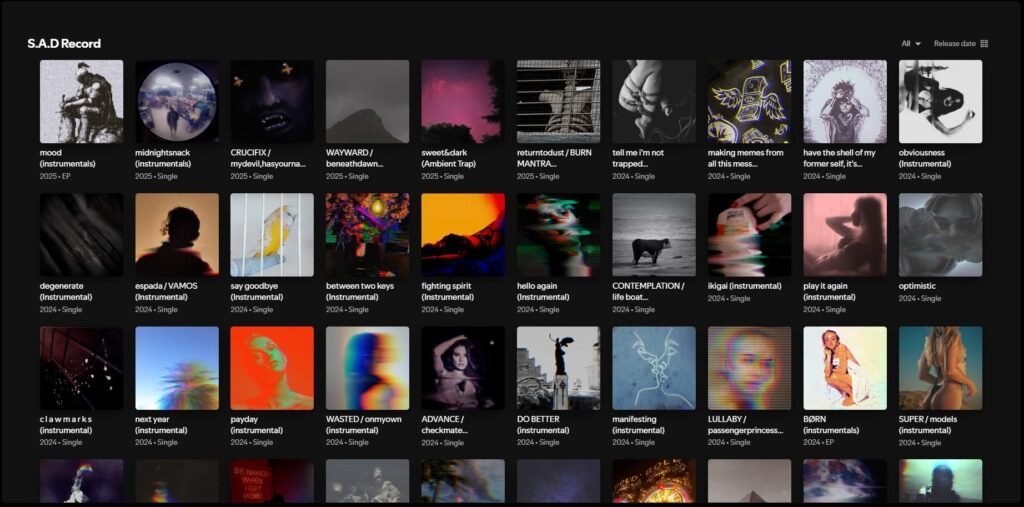Viewport: 1024px width, 507px height.
Task: Click the 'DO BETTER (instrumental)' title
Action: pyautogui.click(x=543, y=425)
